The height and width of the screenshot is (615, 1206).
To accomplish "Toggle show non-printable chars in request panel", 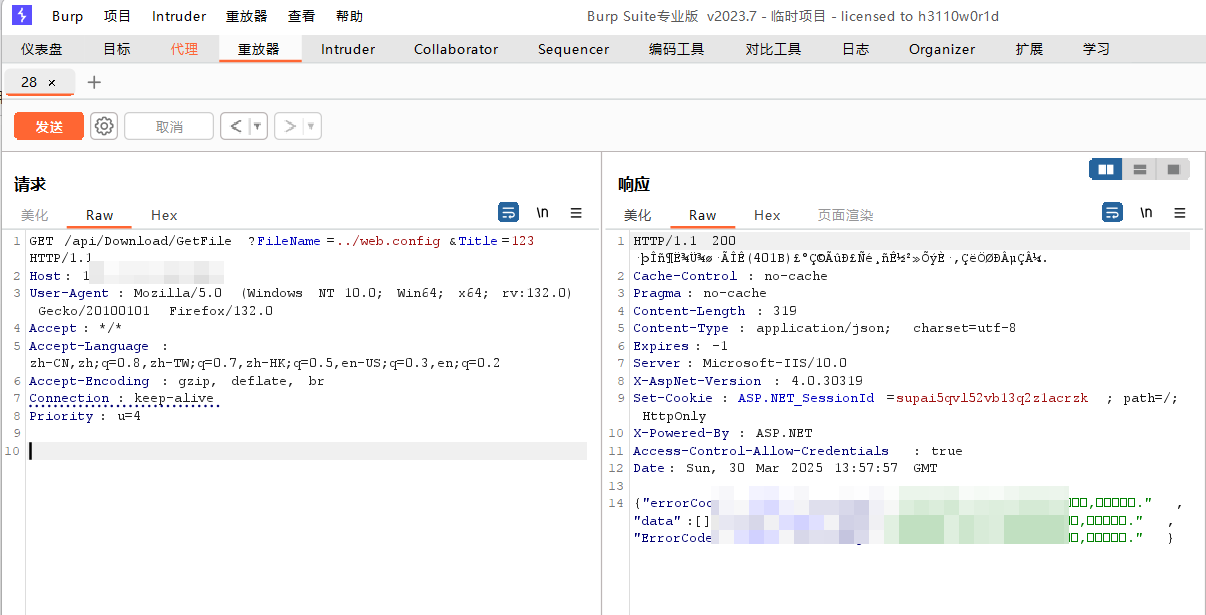I will (543, 212).
